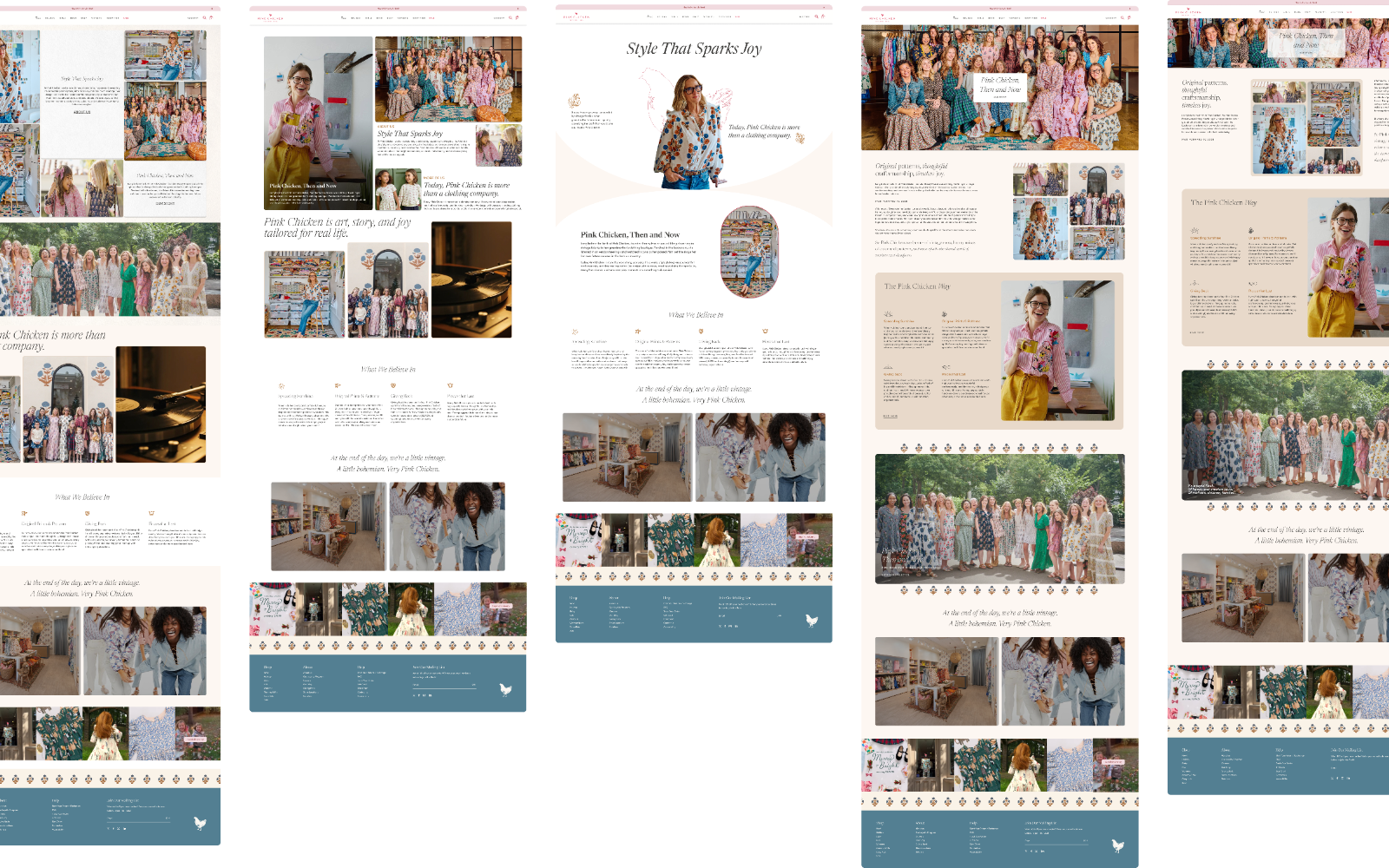Viewport: 1389px width, 868px height.
Task: Click white chicken footer logo in leftmost mockup
Action: tap(200, 822)
